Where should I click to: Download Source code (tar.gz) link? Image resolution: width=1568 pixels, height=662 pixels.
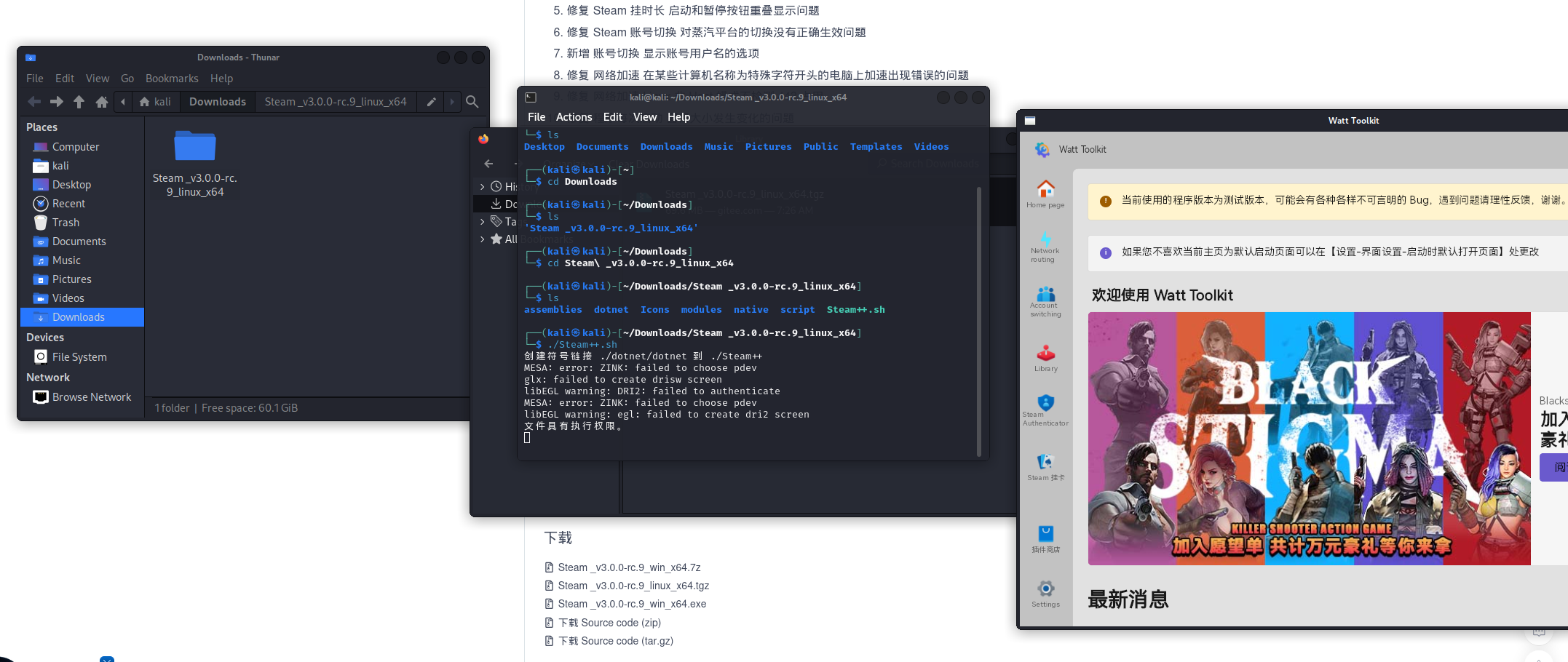tap(615, 641)
